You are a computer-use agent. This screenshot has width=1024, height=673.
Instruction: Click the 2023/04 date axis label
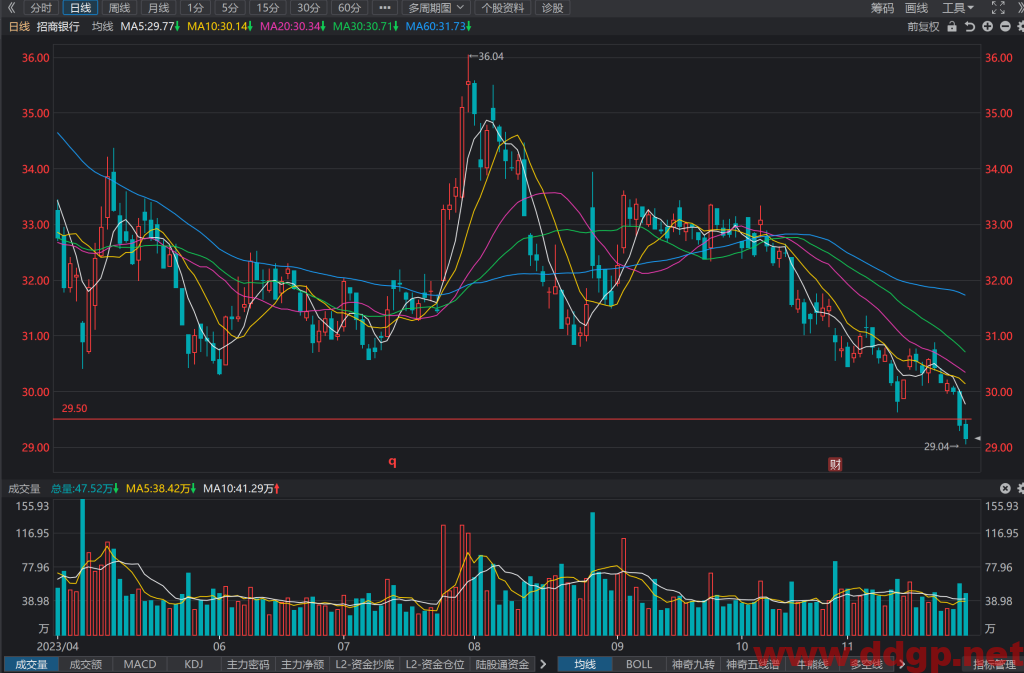point(57,646)
